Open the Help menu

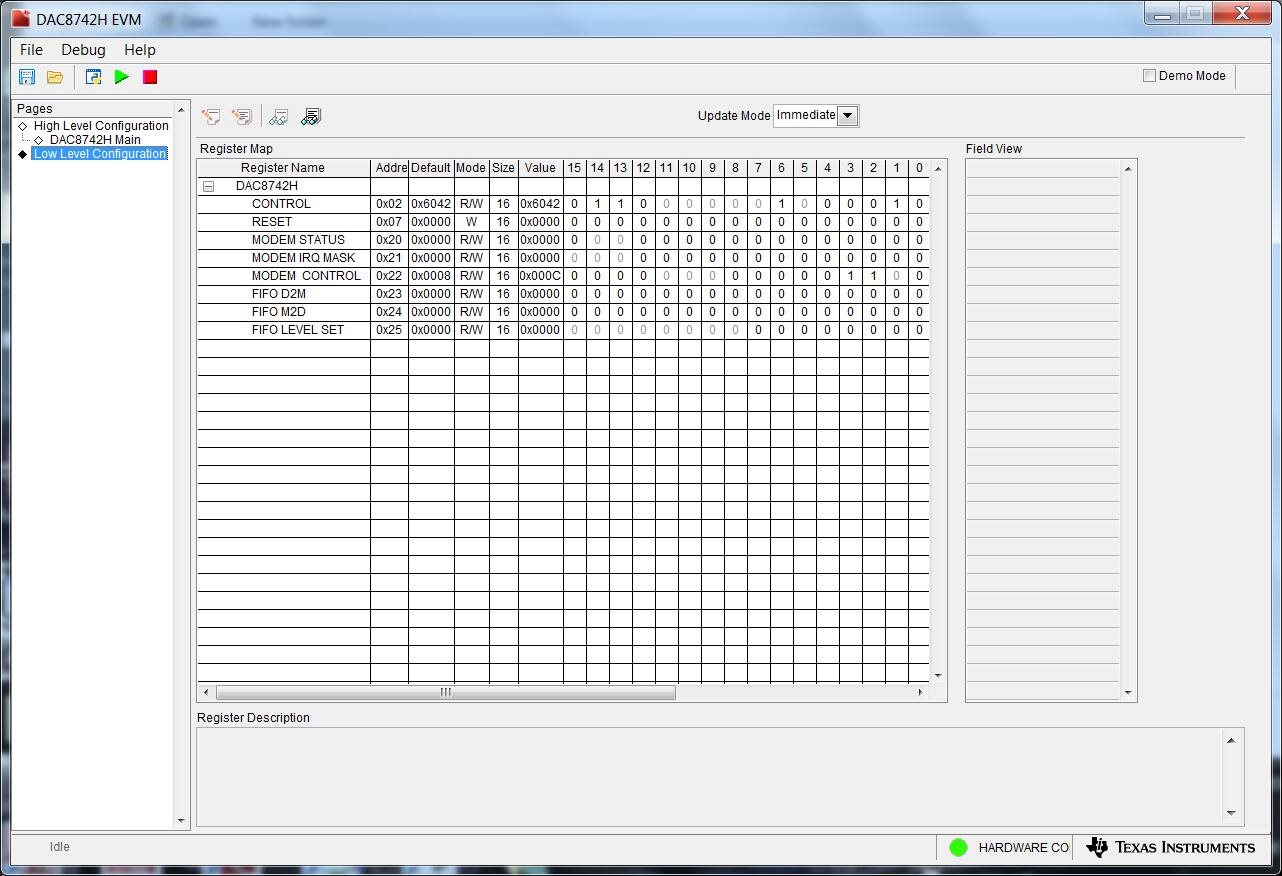click(x=140, y=50)
